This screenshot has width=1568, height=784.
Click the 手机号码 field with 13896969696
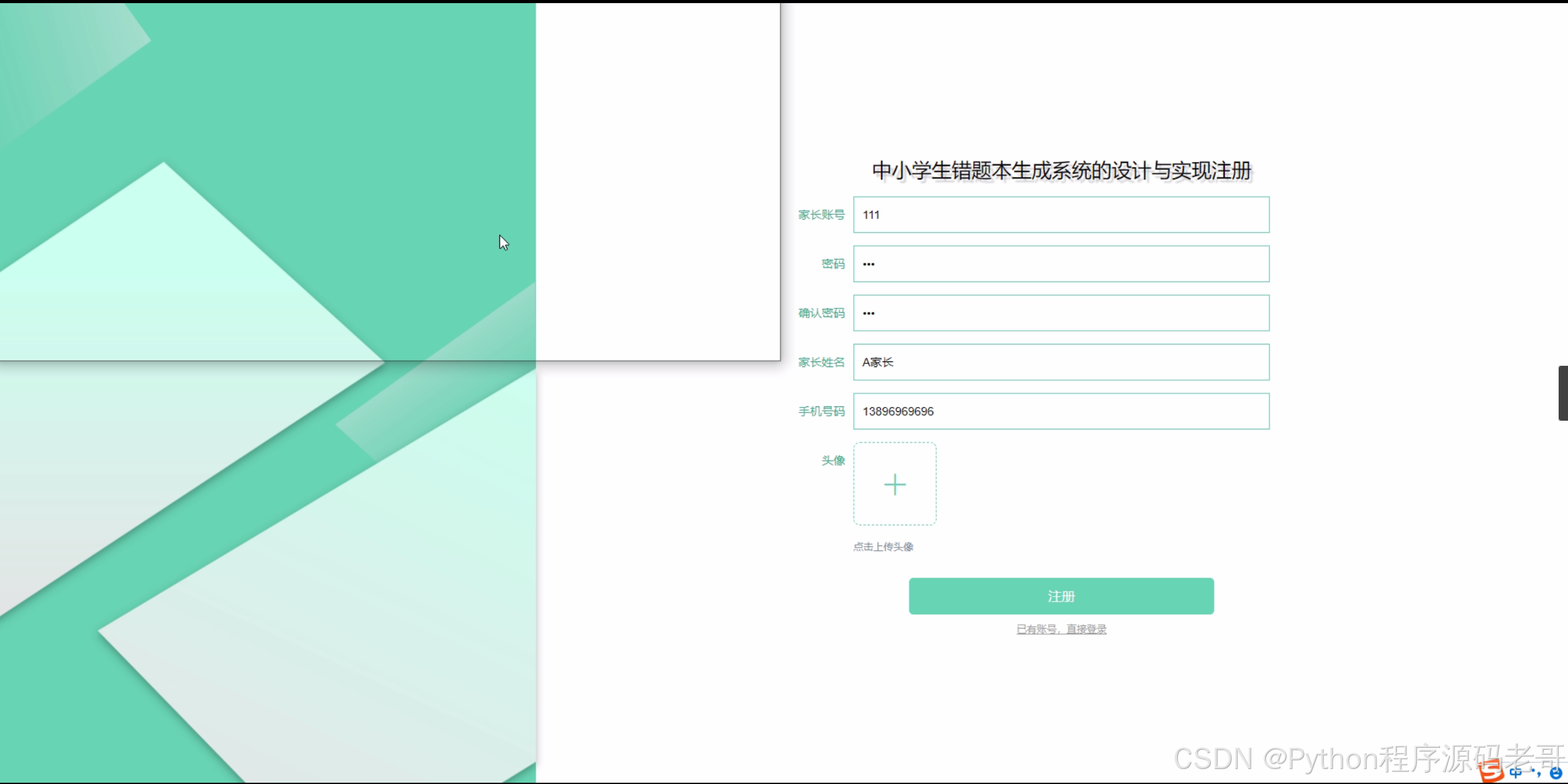pos(1061,411)
